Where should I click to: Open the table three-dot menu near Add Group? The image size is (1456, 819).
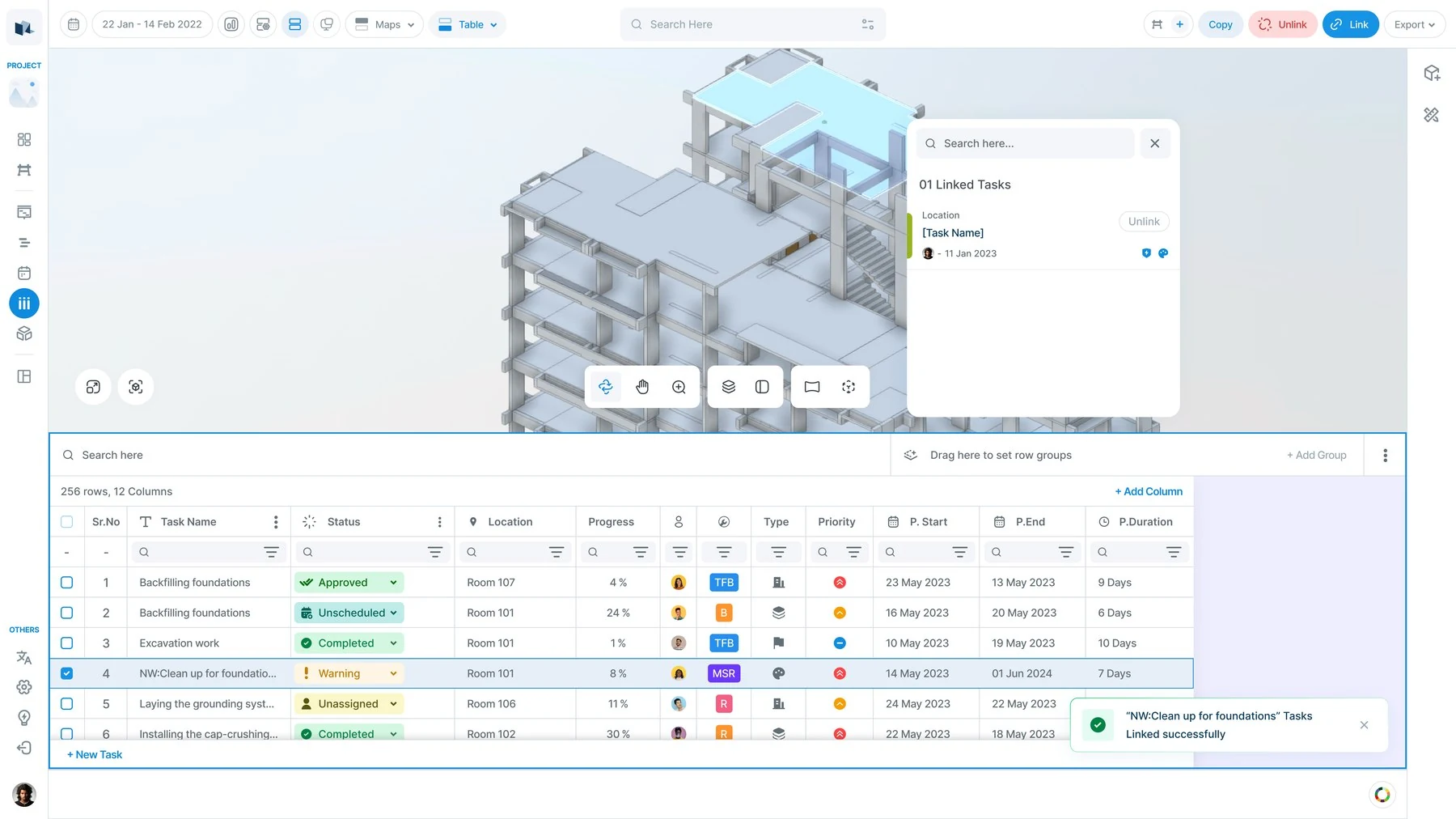[x=1386, y=456]
